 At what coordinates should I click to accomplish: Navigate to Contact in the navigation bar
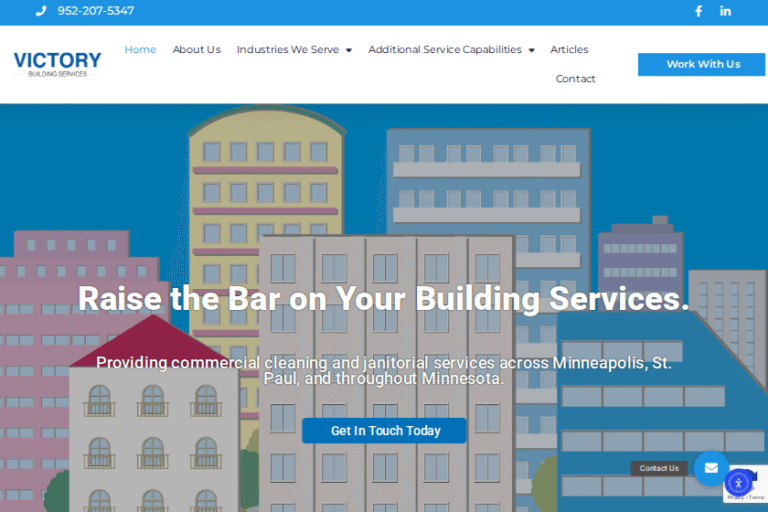click(x=575, y=79)
